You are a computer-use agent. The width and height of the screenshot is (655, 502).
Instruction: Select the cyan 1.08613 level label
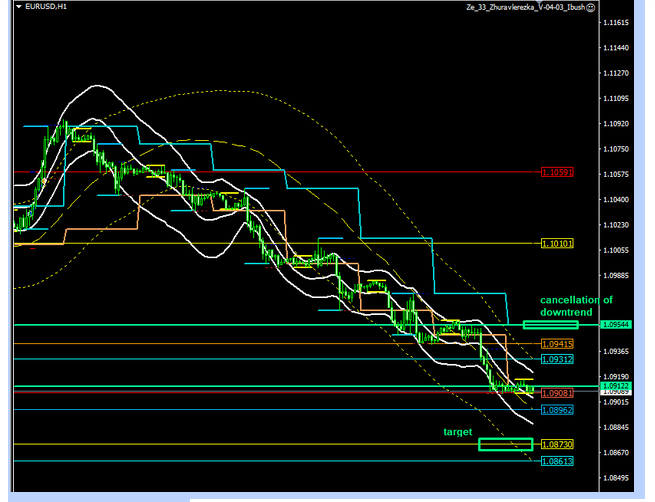point(556,461)
